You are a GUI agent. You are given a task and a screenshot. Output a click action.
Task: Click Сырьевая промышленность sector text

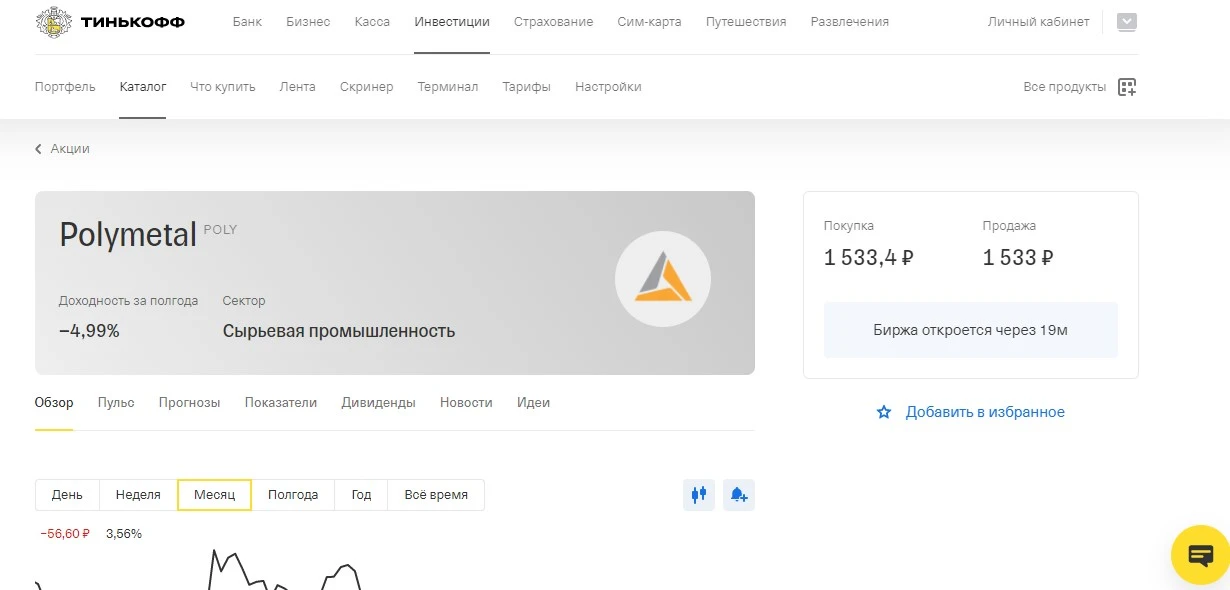click(x=339, y=331)
